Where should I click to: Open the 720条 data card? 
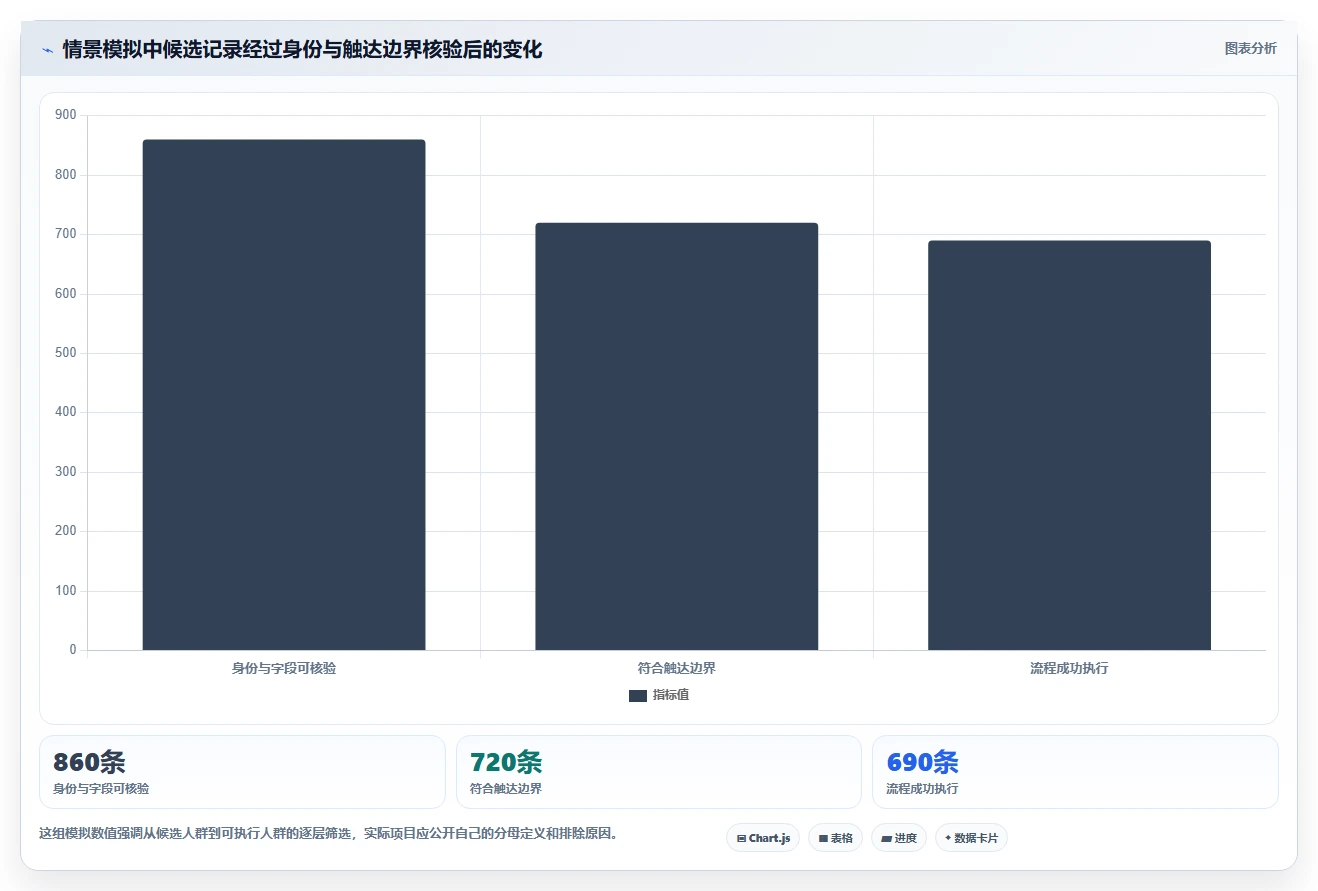[658, 772]
